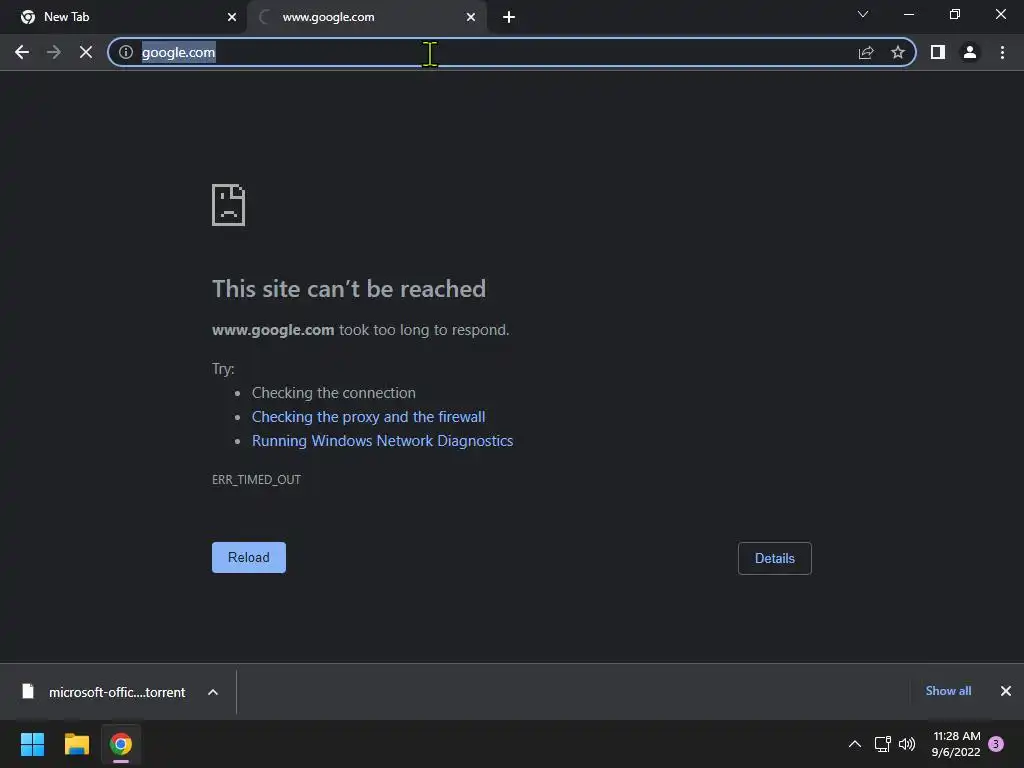Viewport: 1024px width, 768px height.
Task: Click the torrent file document icon
Action: [x=27, y=692]
